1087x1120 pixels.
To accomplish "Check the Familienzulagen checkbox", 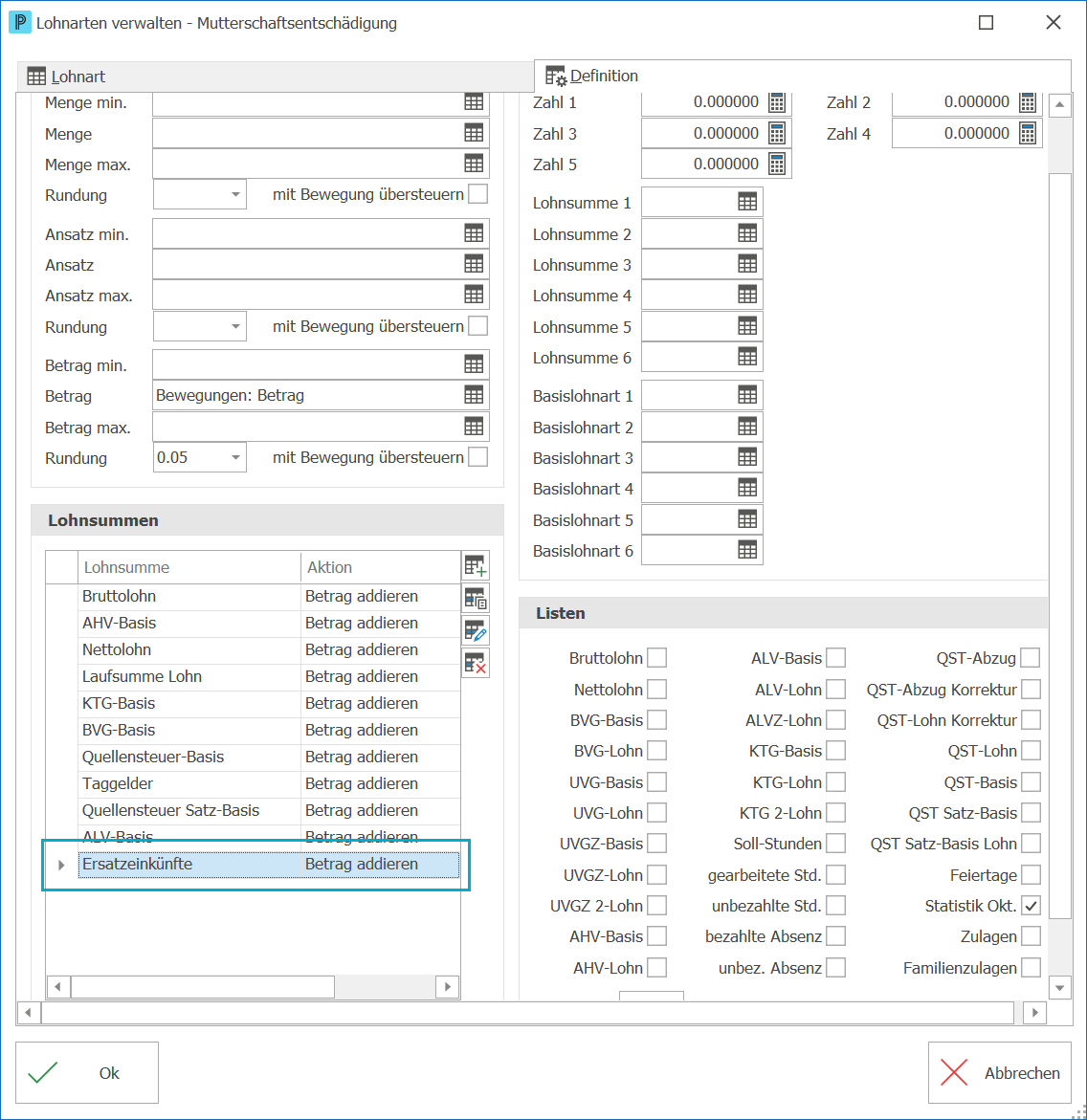I will tap(1031, 968).
